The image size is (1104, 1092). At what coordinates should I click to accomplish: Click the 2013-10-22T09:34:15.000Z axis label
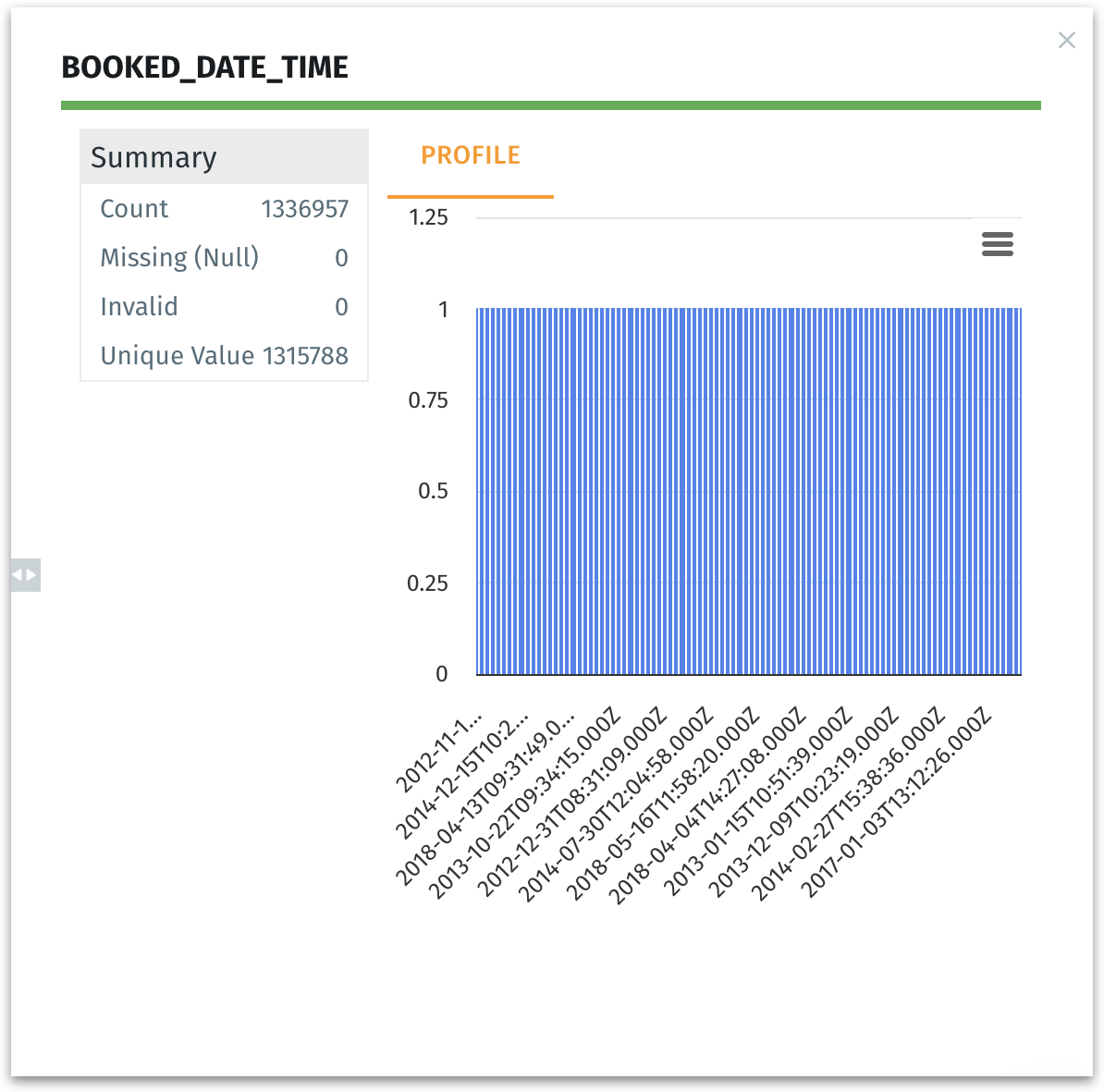525,803
